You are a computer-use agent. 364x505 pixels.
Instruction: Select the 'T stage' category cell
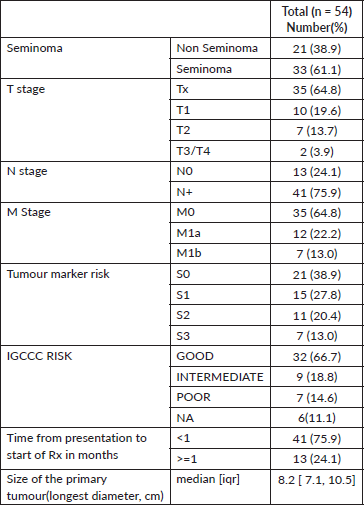(x=85, y=120)
